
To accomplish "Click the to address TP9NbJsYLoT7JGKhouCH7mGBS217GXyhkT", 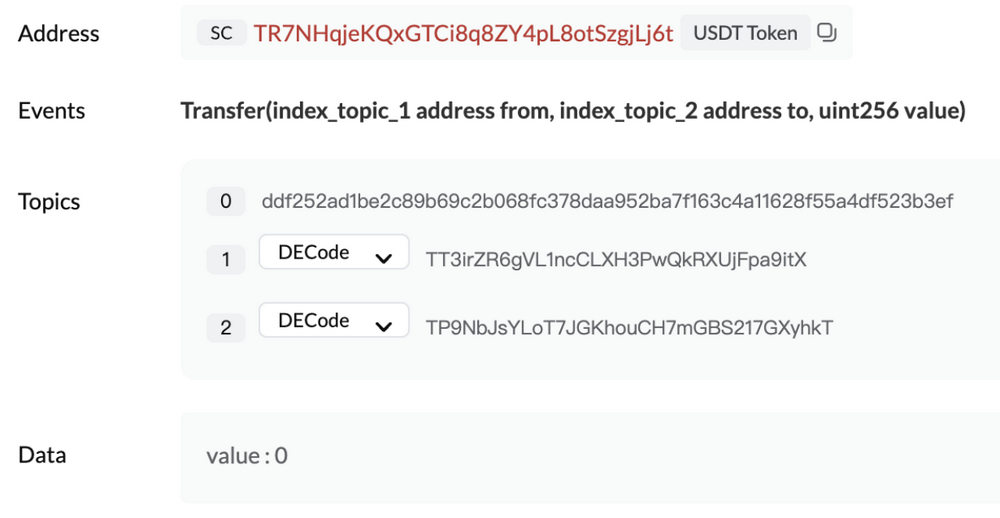I will 629,327.
